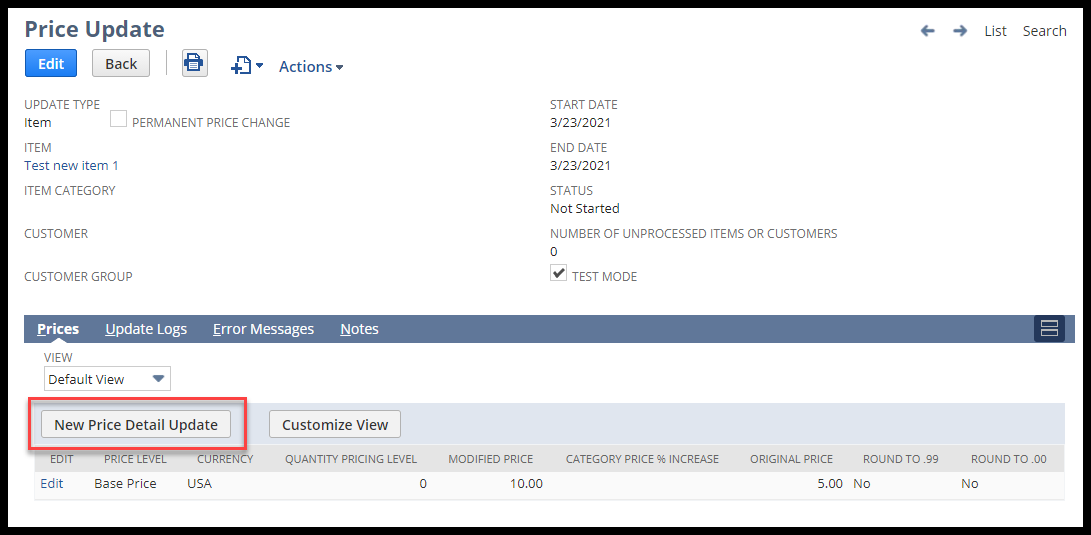Open the Error Messages tab
This screenshot has width=1091, height=535.
263,329
